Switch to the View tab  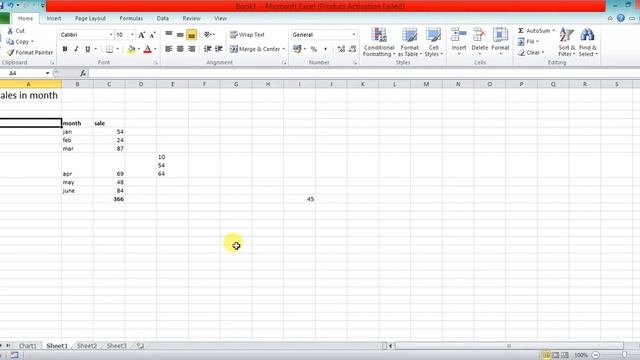click(x=220, y=18)
